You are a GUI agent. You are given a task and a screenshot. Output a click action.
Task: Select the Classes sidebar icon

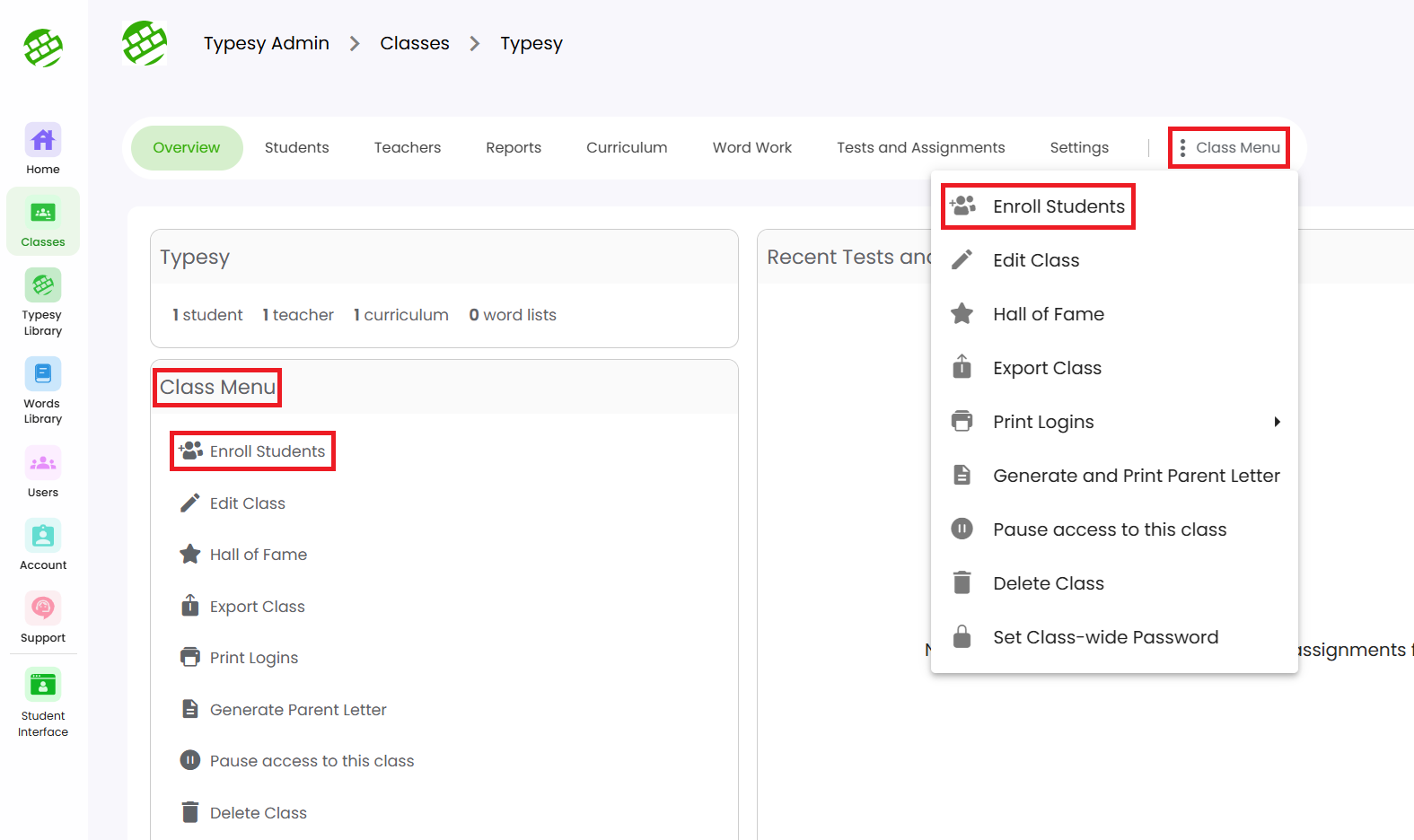coord(43,222)
